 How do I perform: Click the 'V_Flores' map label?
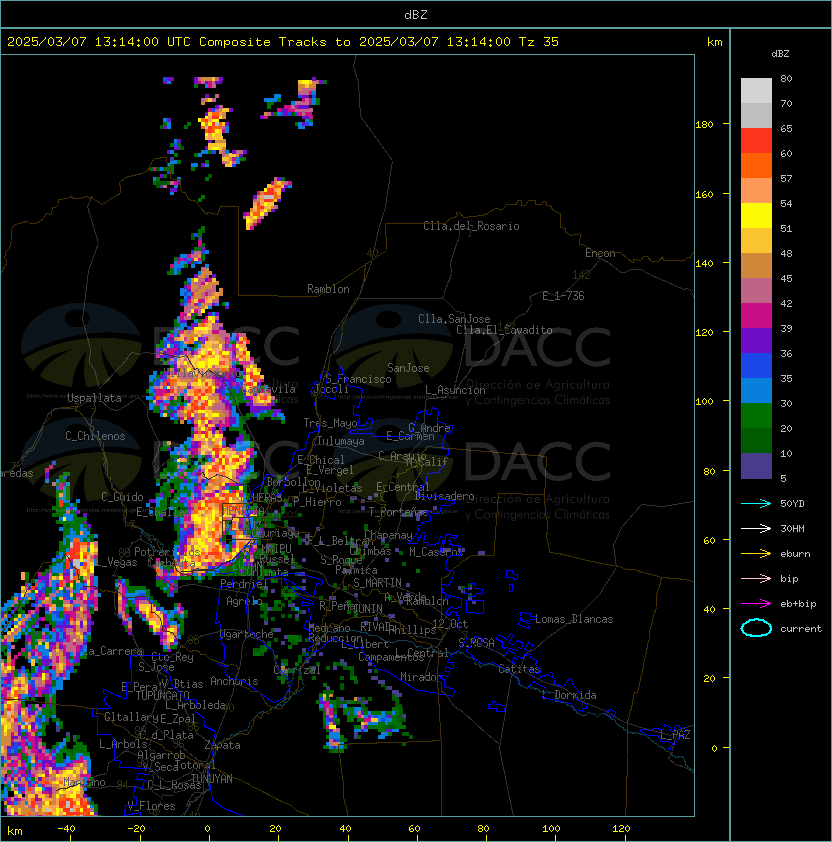[151, 806]
